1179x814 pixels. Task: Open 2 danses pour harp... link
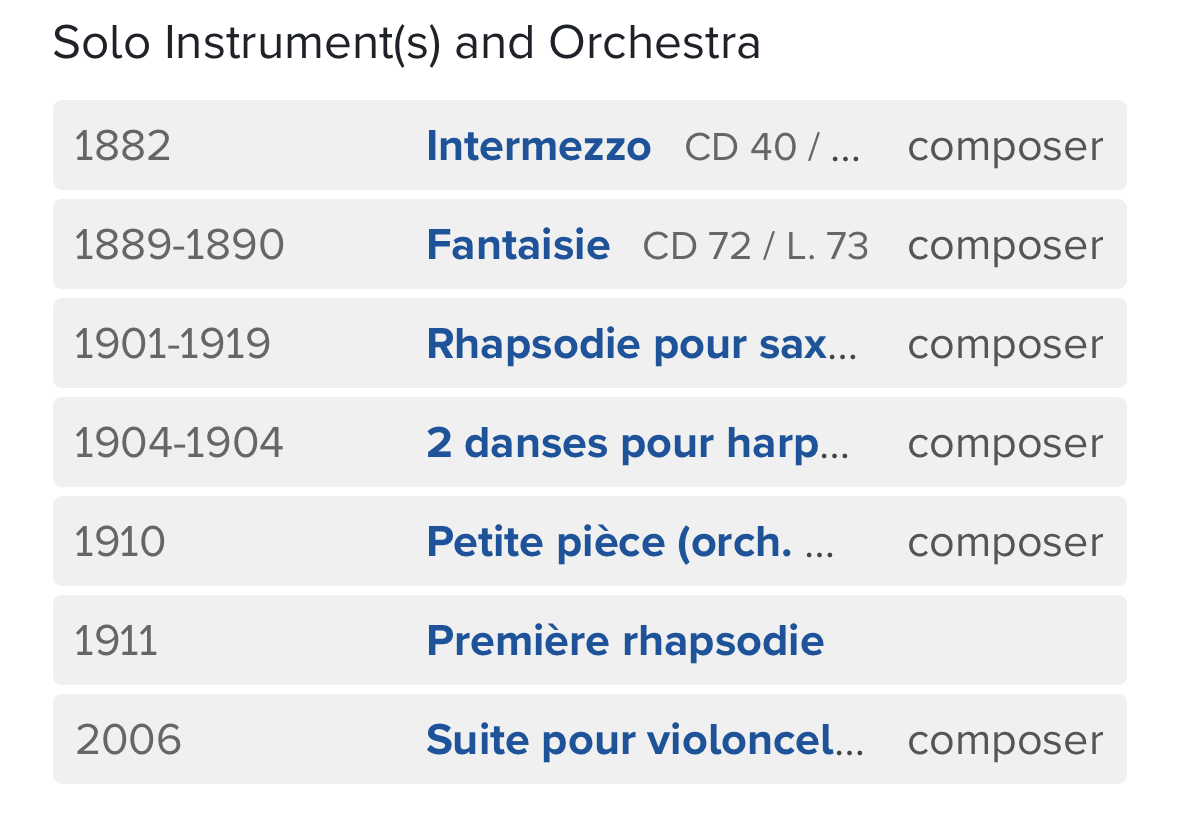[x=638, y=443]
